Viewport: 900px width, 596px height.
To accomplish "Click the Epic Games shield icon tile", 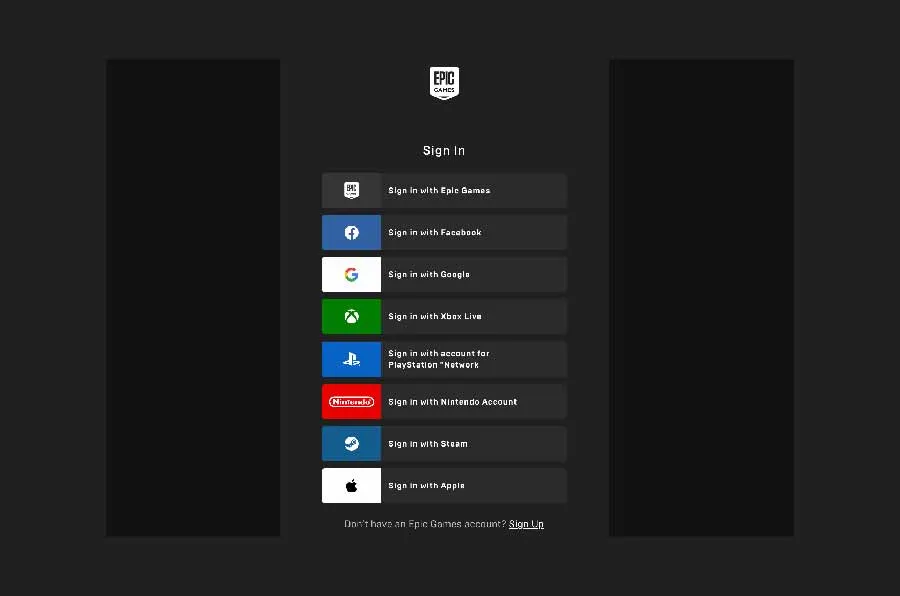I will tap(351, 190).
